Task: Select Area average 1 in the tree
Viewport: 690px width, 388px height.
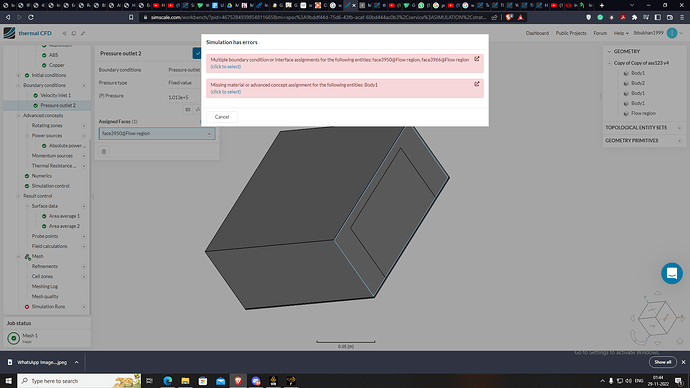Action: (64, 216)
